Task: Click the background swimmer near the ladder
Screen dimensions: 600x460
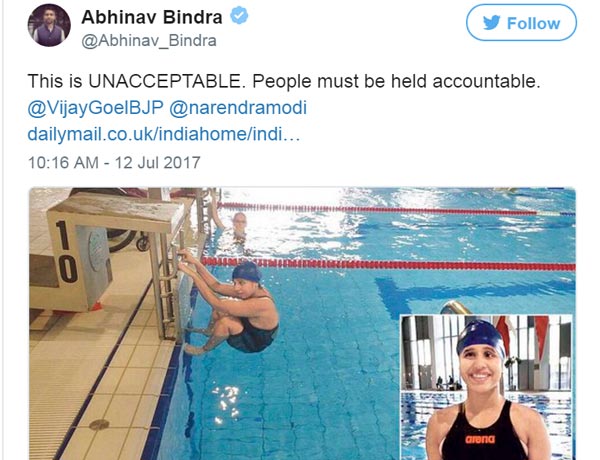Action: 239,225
